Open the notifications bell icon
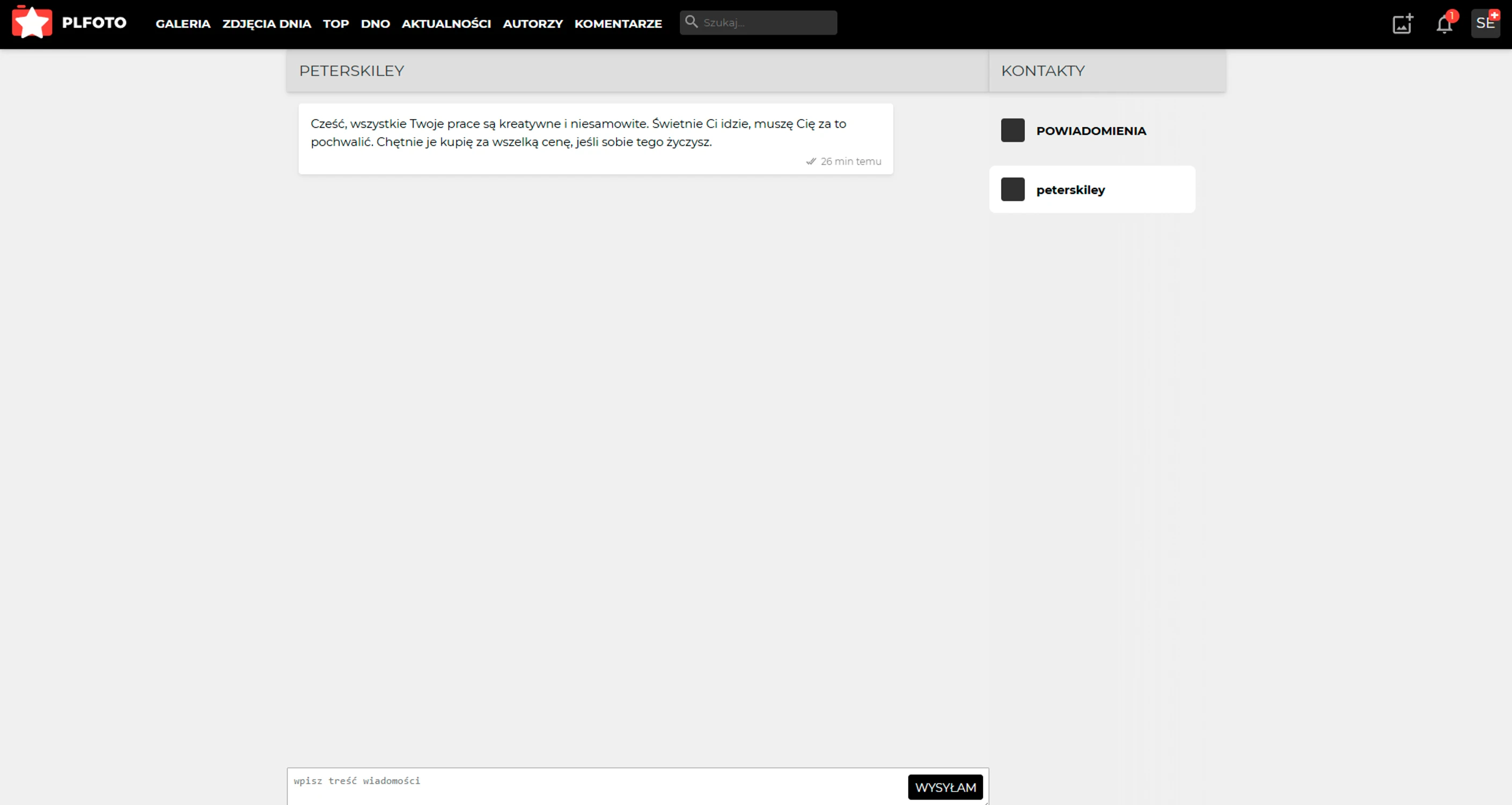 [1444, 24]
